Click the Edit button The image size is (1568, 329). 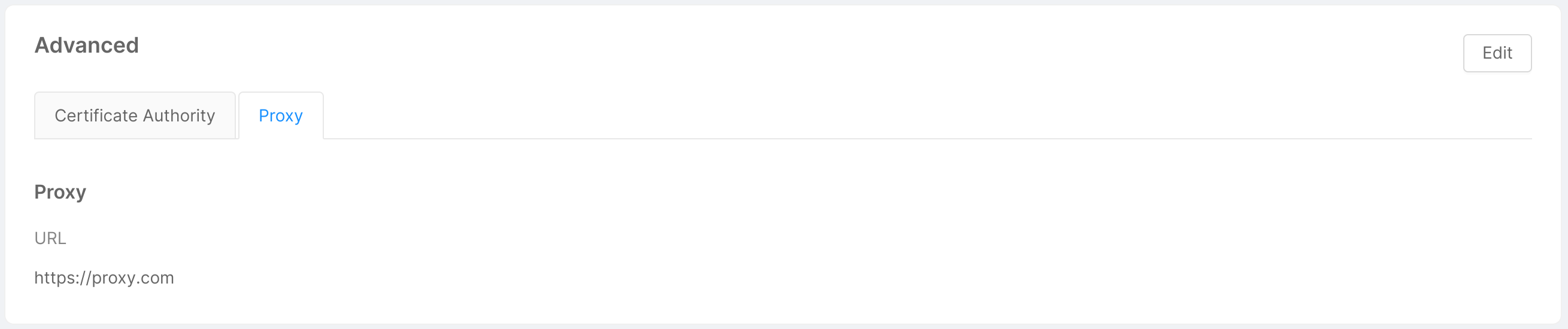[x=1496, y=53]
